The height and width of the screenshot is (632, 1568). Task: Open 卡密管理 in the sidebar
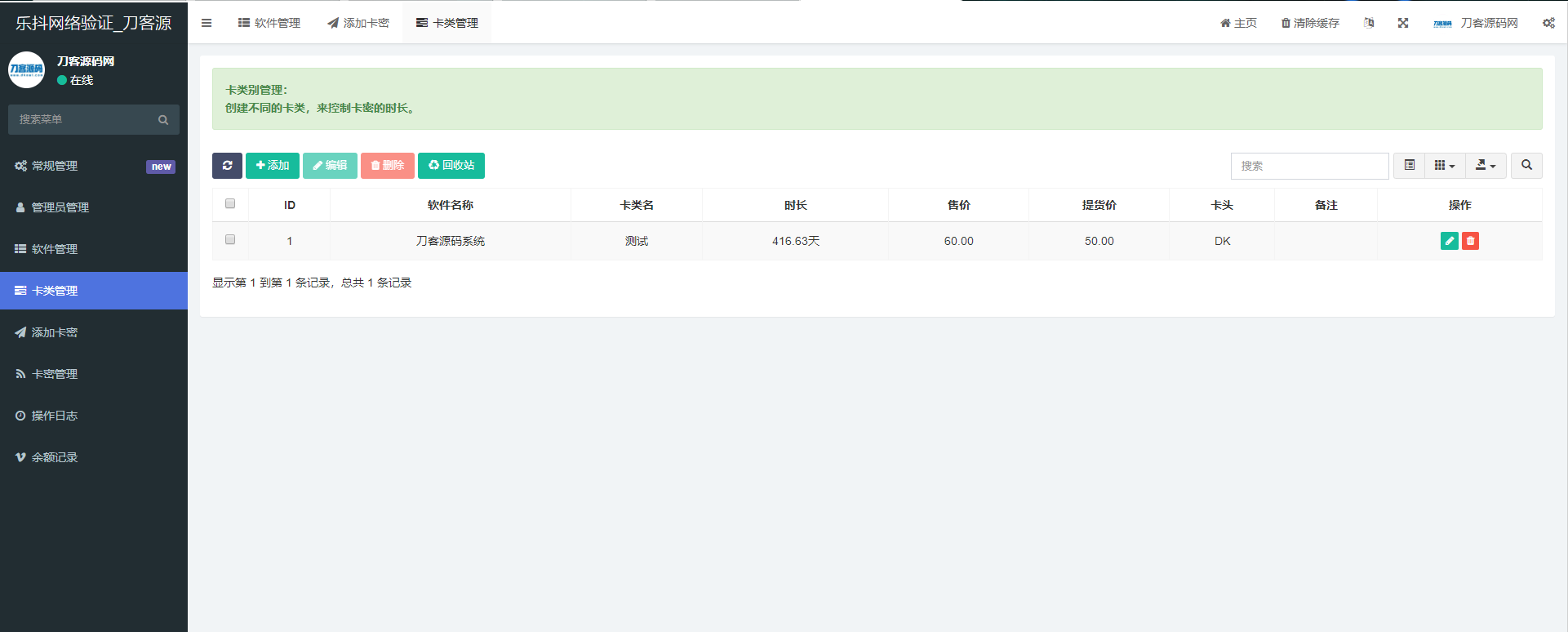[x=55, y=374]
